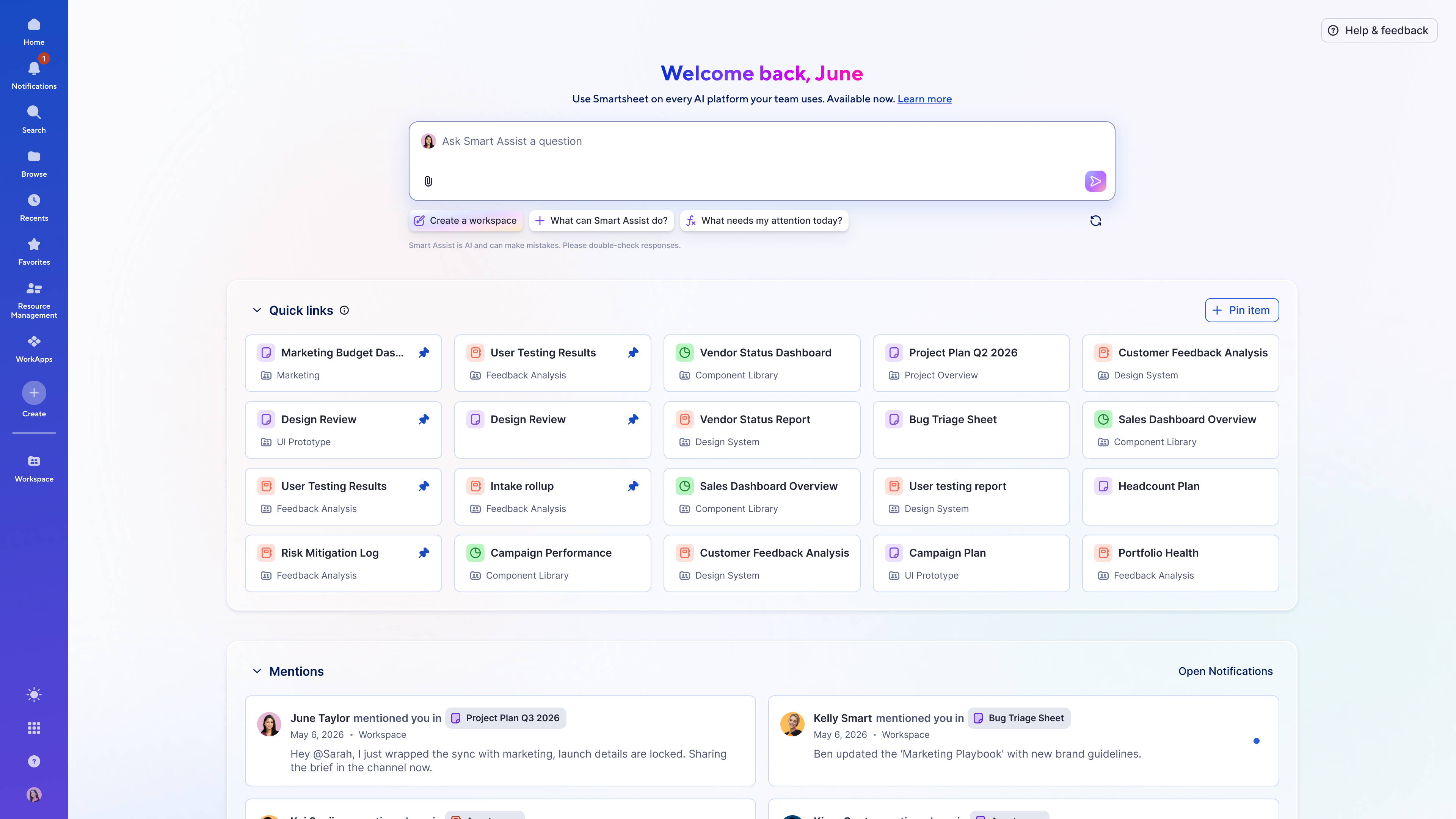The width and height of the screenshot is (1456, 819).
Task: Open Project Plan Q3 2026 from the mention
Action: tap(506, 718)
